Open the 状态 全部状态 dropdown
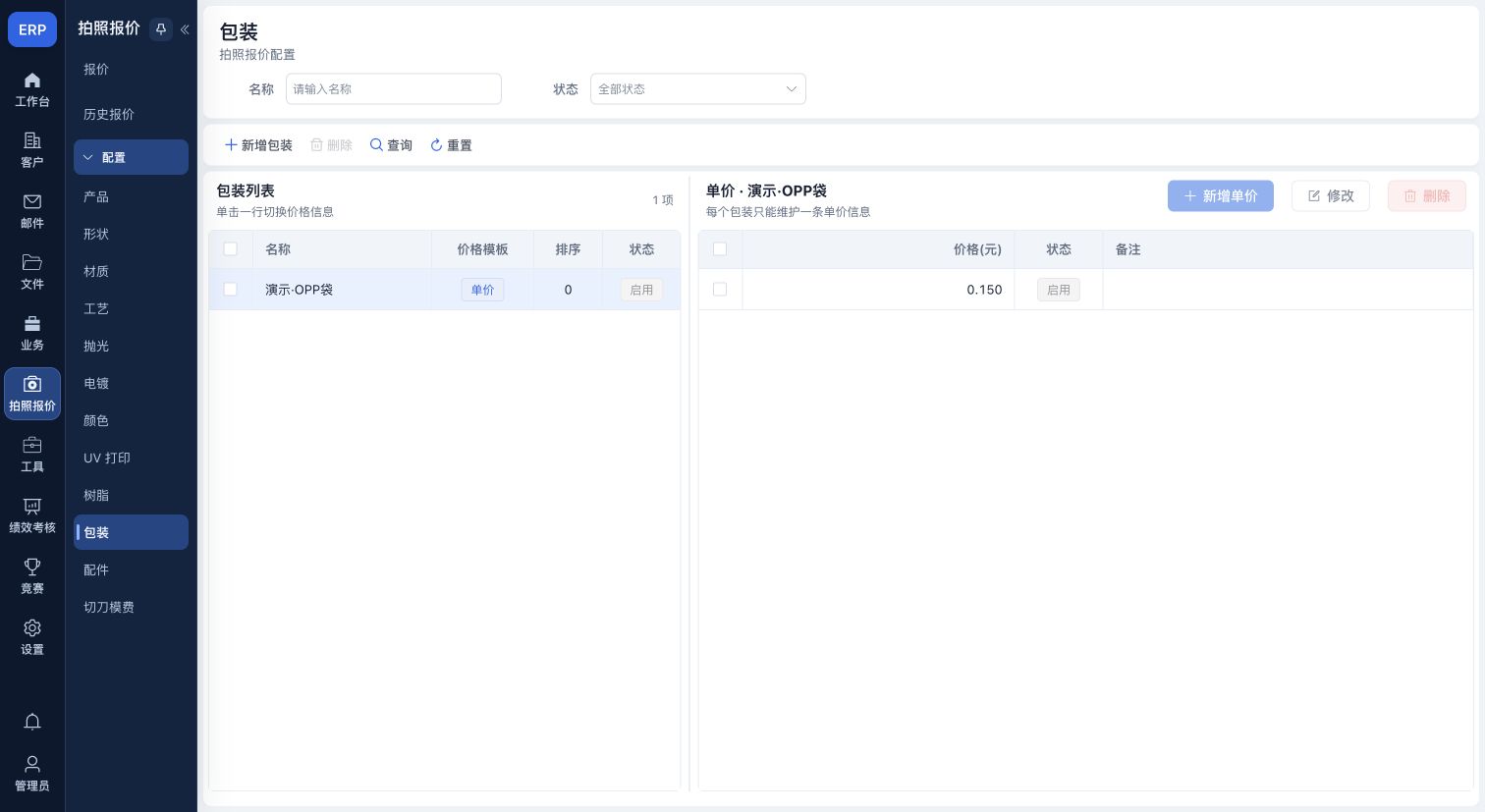The image size is (1485, 812). pyautogui.click(x=697, y=89)
